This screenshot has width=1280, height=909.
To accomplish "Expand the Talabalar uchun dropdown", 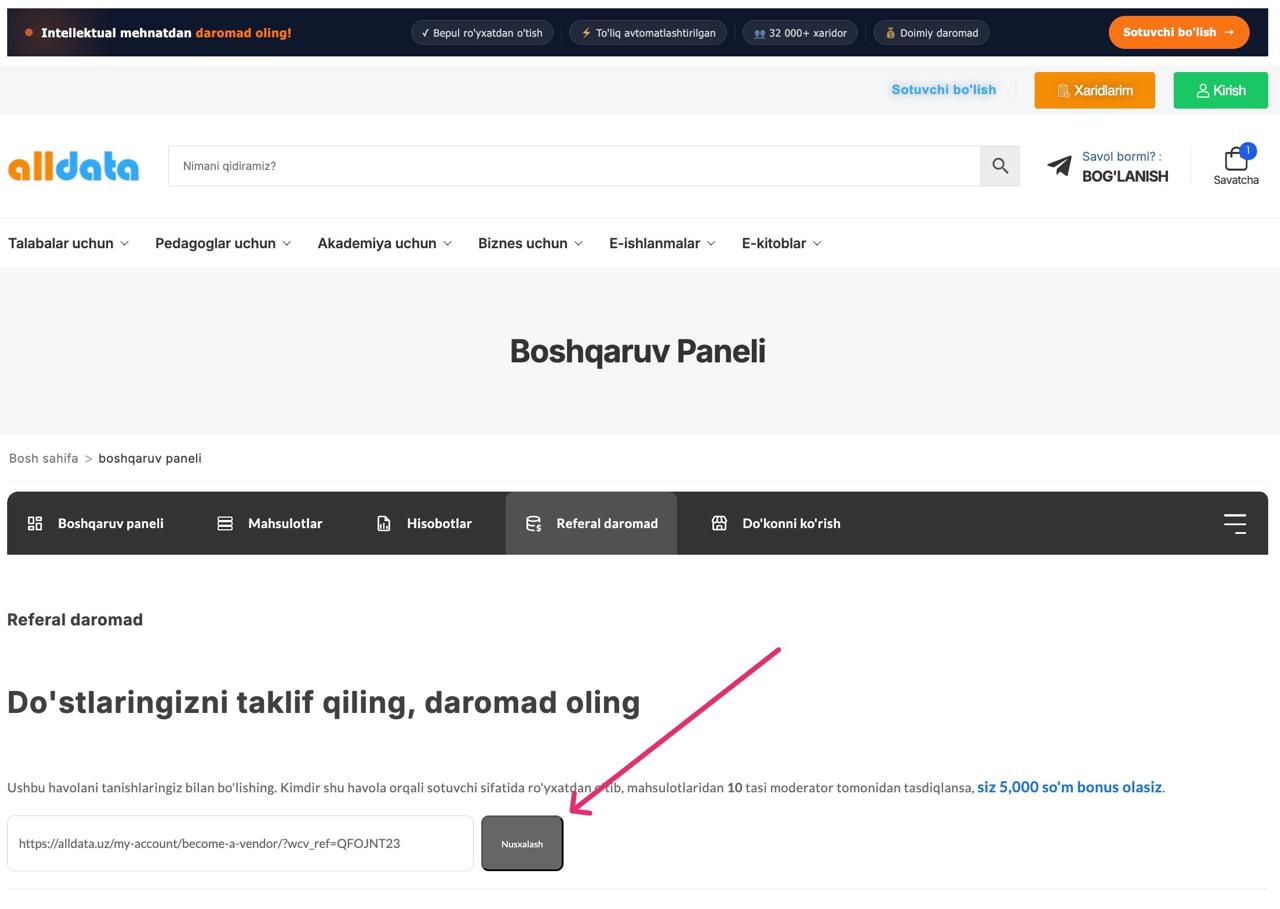I will pyautogui.click(x=68, y=243).
